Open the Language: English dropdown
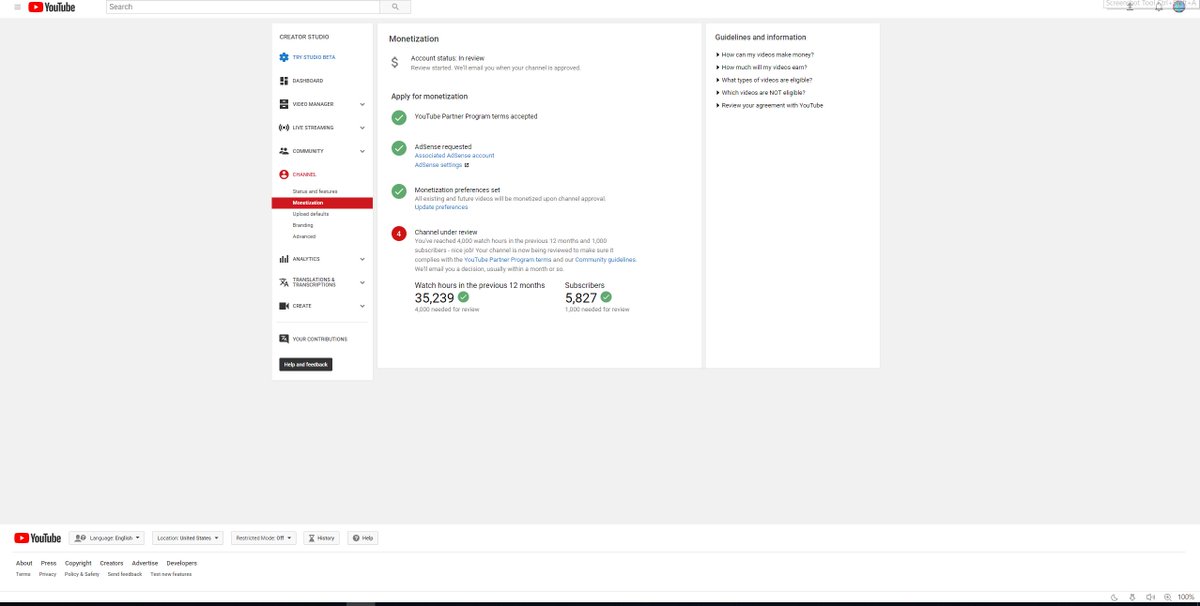This screenshot has width=1200, height=606. tap(108, 538)
